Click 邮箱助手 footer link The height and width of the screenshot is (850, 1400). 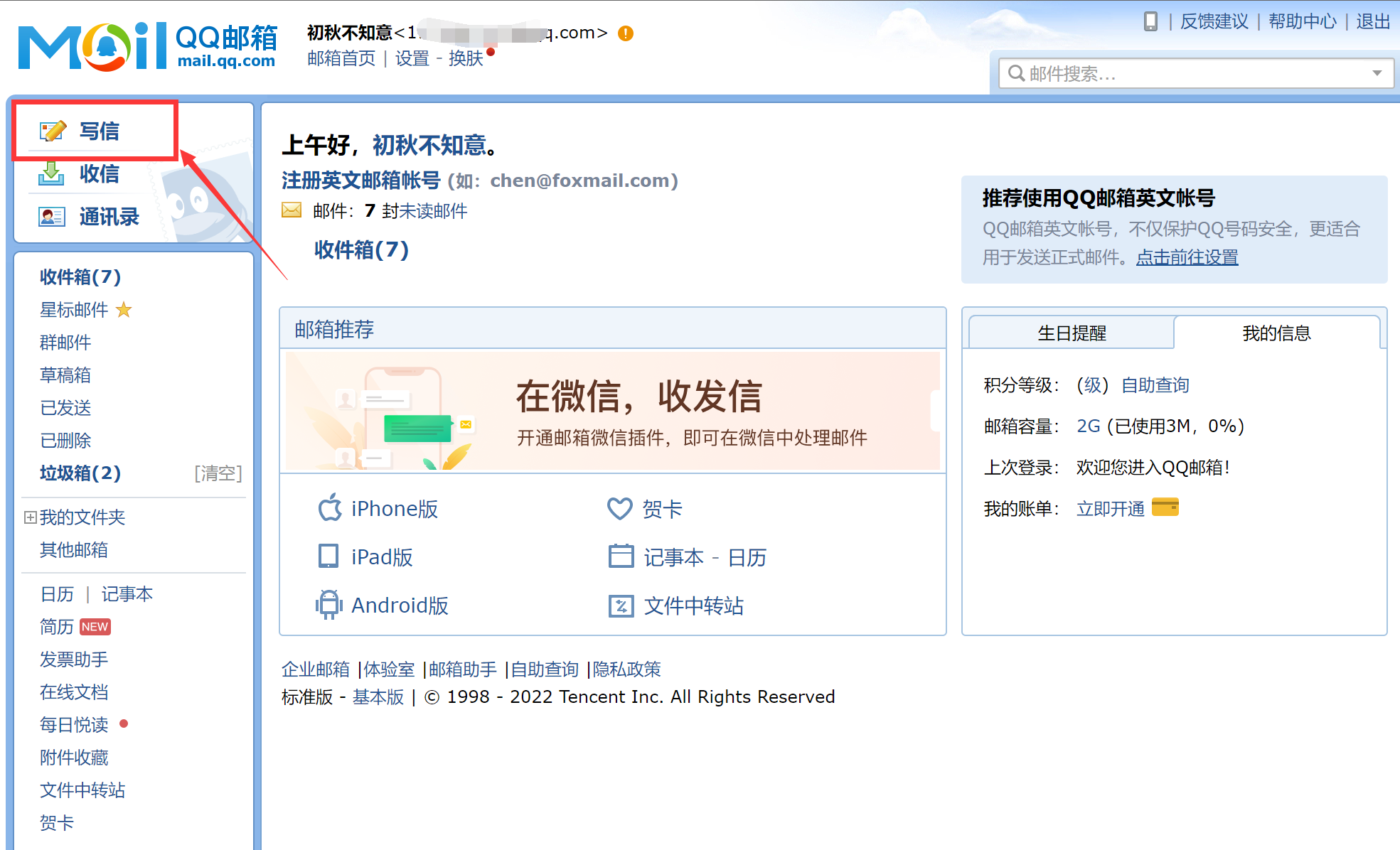(x=463, y=669)
